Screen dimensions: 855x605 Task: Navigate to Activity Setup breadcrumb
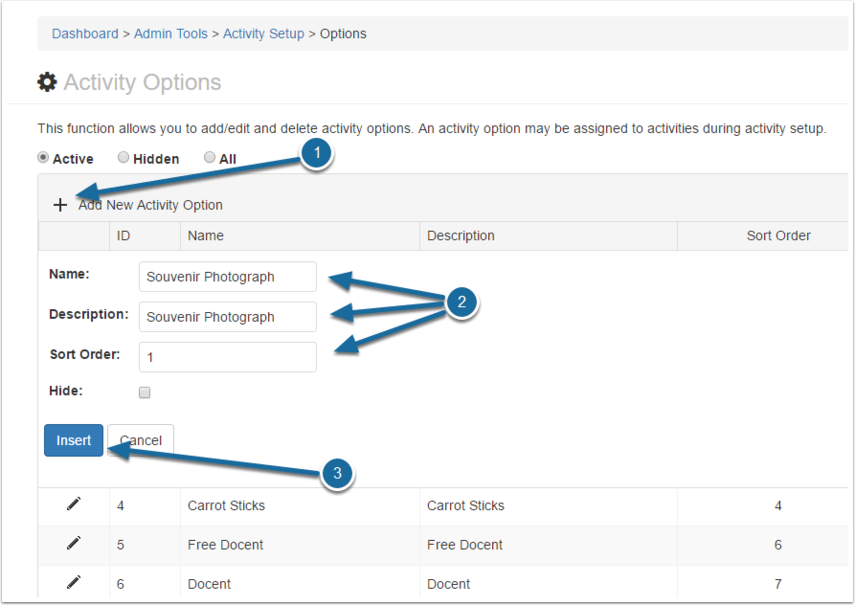(x=263, y=34)
